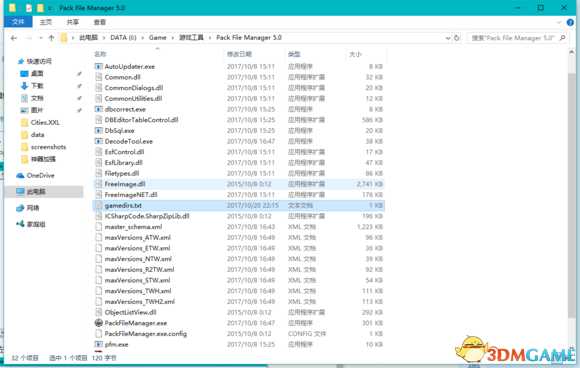580x368 pixels.
Task: Open the 下载 folder in sidebar
Action: click(37, 86)
